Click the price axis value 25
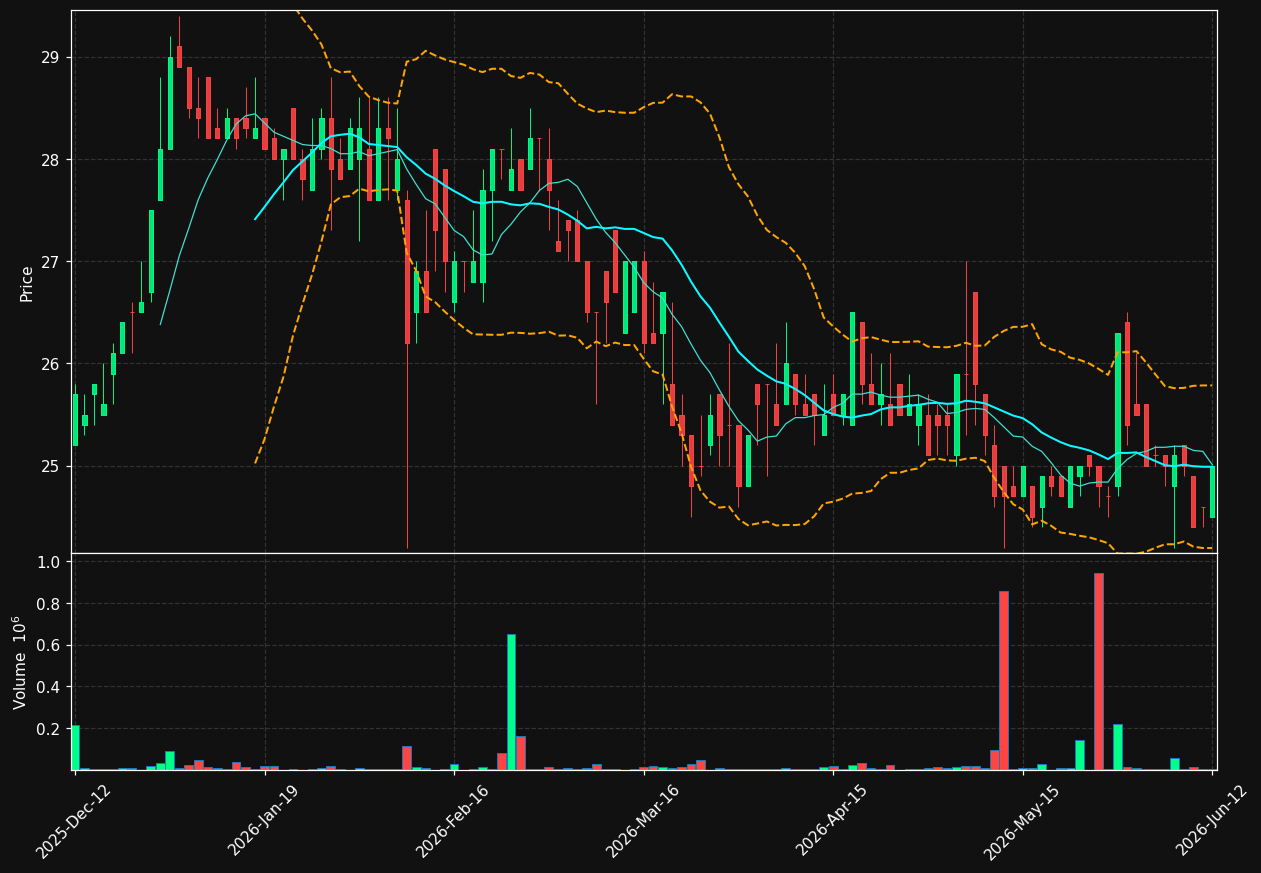The width and height of the screenshot is (1261, 873). tap(50, 467)
